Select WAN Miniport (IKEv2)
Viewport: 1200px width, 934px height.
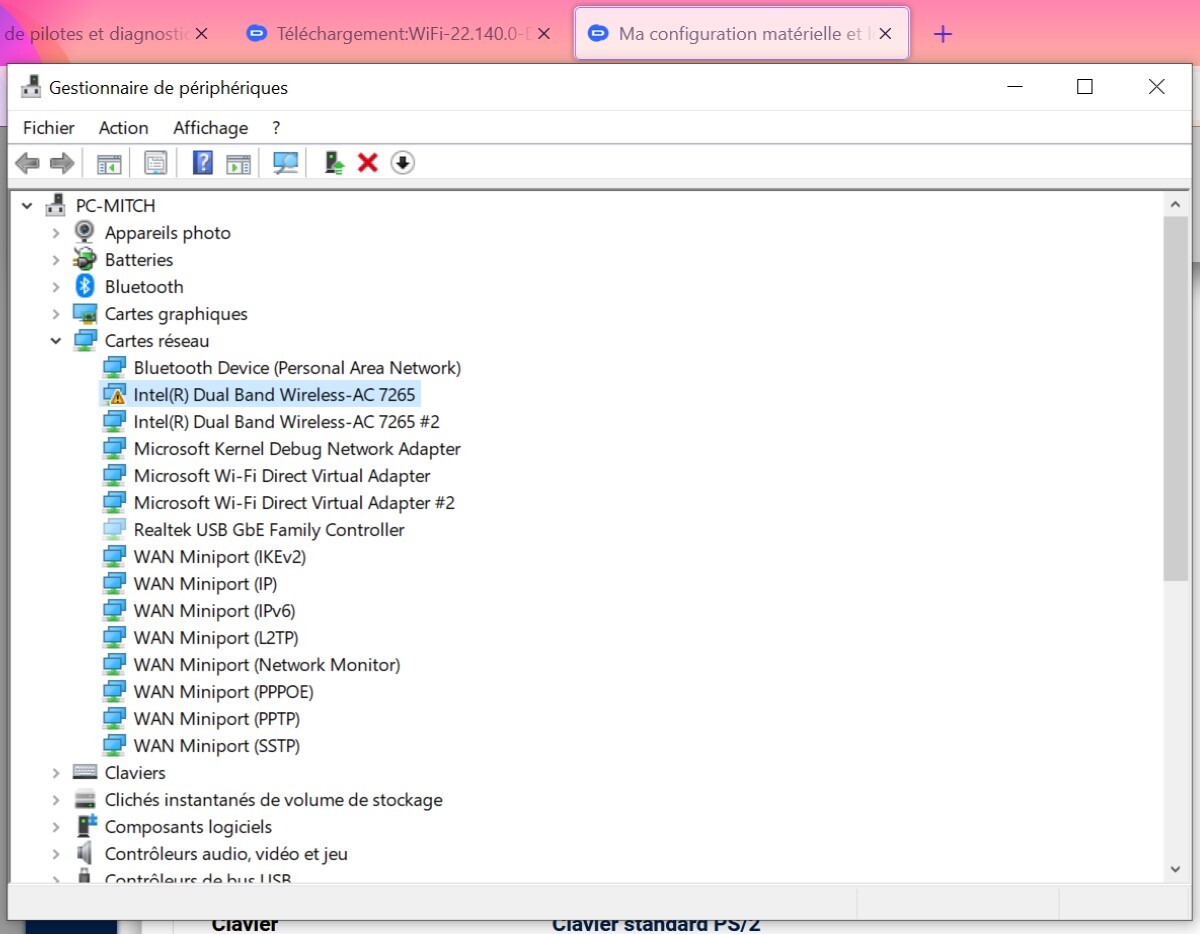(x=220, y=556)
